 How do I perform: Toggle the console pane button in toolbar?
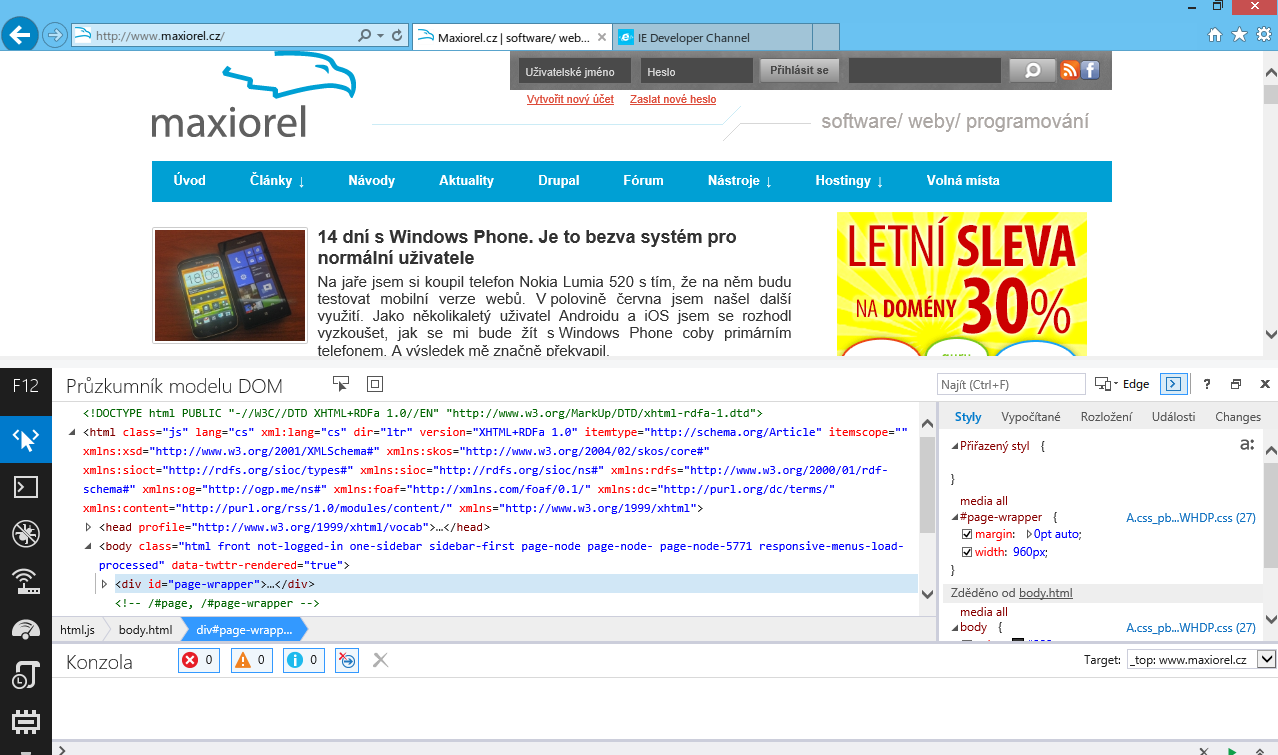pos(1173,384)
